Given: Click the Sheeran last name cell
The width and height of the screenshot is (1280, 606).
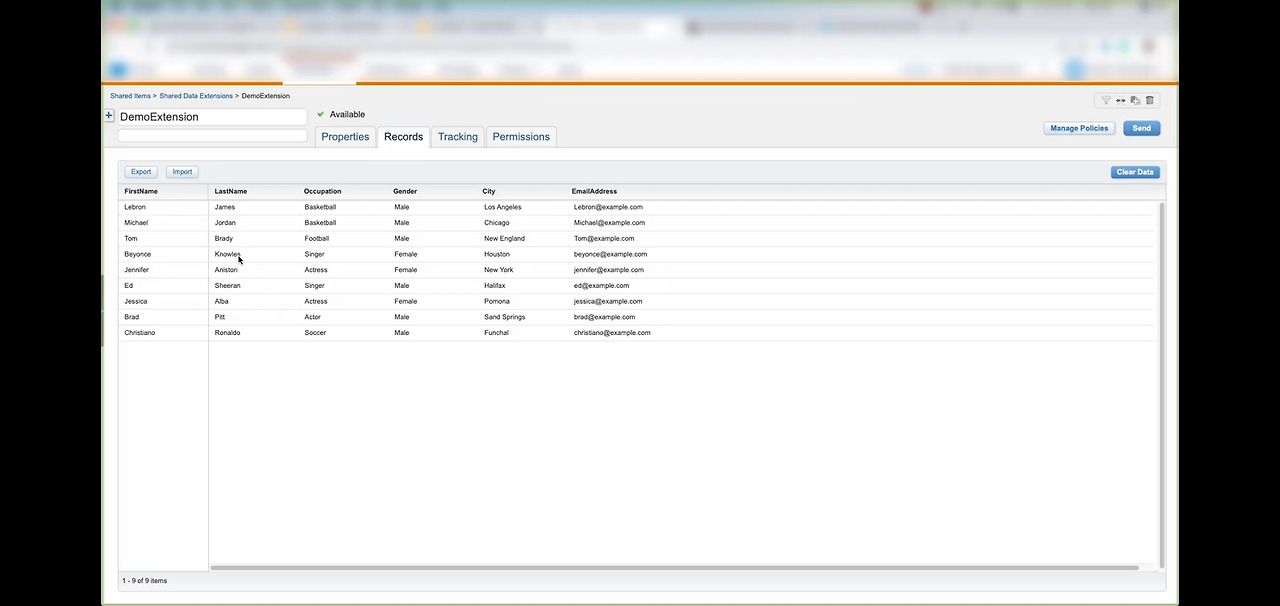Looking at the screenshot, I should [227, 286].
